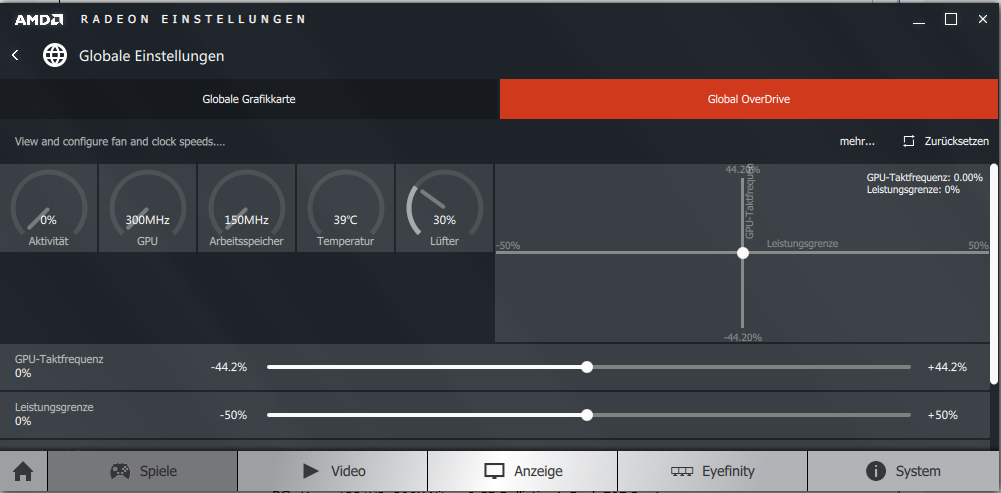Click the Temperatur 39°C gauge
The image size is (1001, 493).
(x=345, y=208)
